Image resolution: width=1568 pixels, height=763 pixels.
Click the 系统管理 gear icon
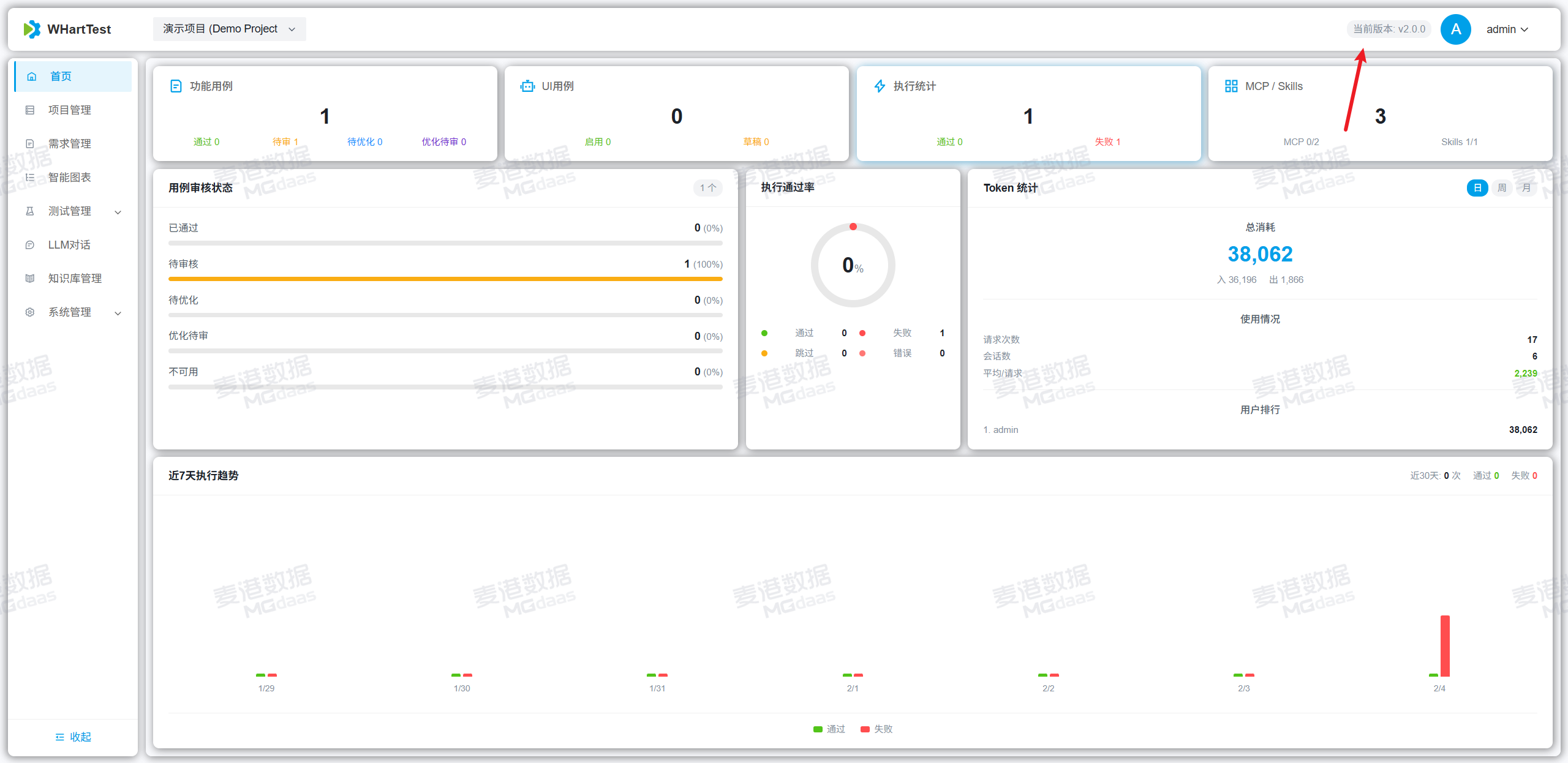[x=30, y=312]
